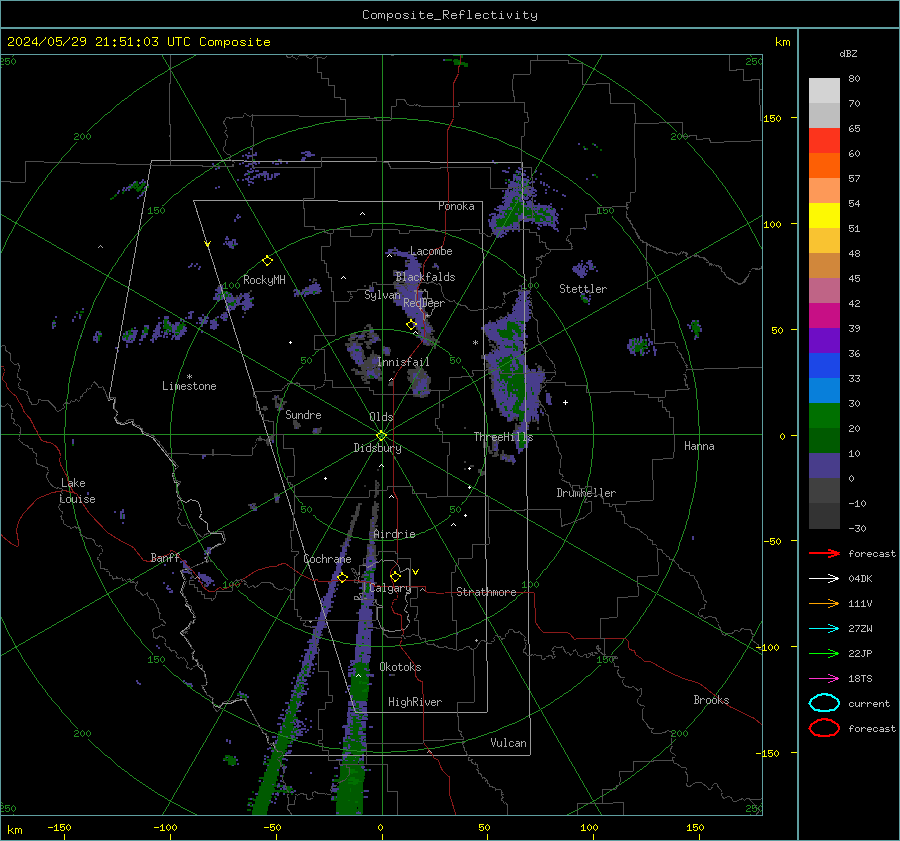Image resolution: width=900 pixels, height=841 pixels.
Task: Click the yellow diamond marker at Didsbury center
Action: [381, 436]
